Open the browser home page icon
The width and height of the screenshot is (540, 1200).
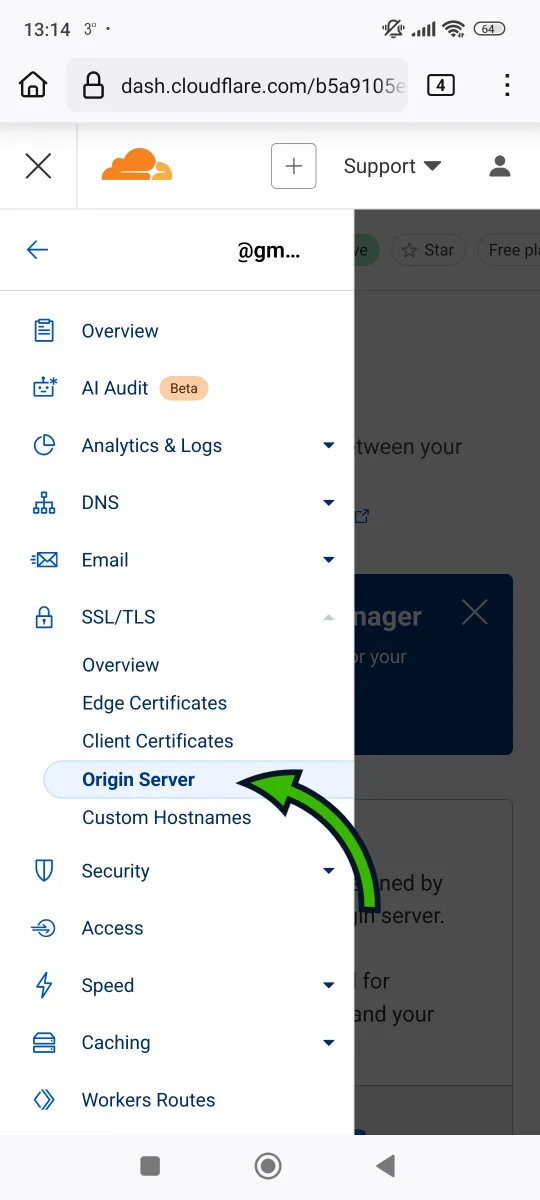tap(33, 85)
